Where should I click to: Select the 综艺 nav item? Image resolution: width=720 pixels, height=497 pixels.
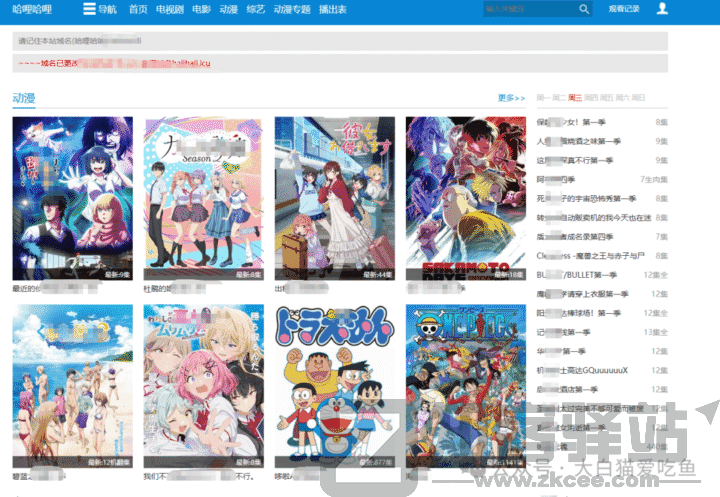256,9
